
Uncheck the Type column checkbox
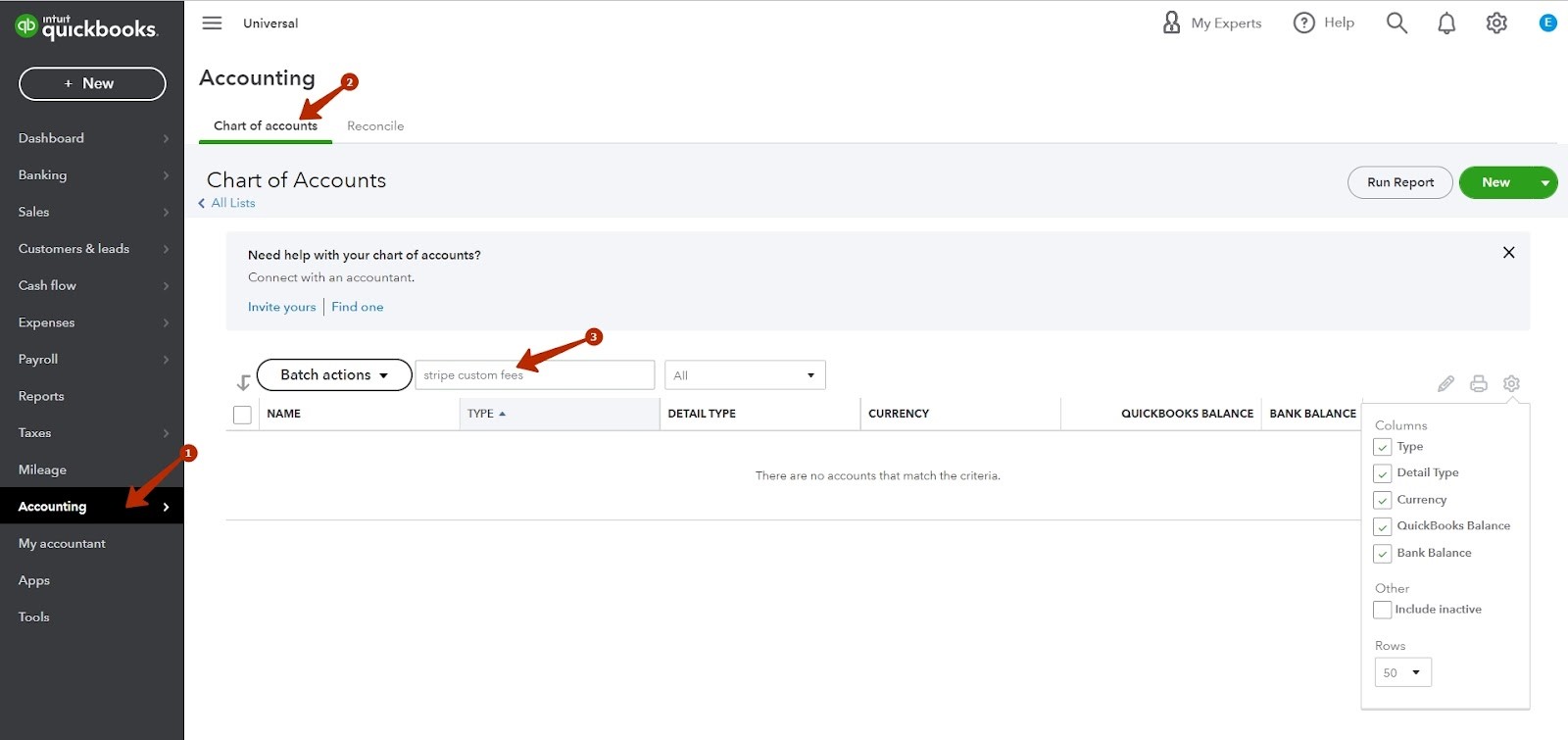coord(1382,447)
